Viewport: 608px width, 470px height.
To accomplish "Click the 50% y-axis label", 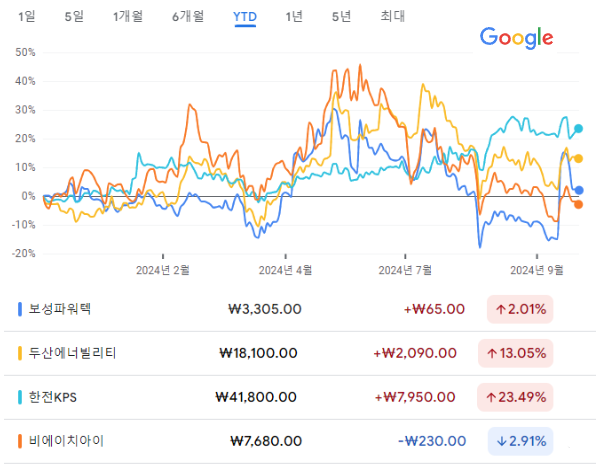I will click(25, 52).
